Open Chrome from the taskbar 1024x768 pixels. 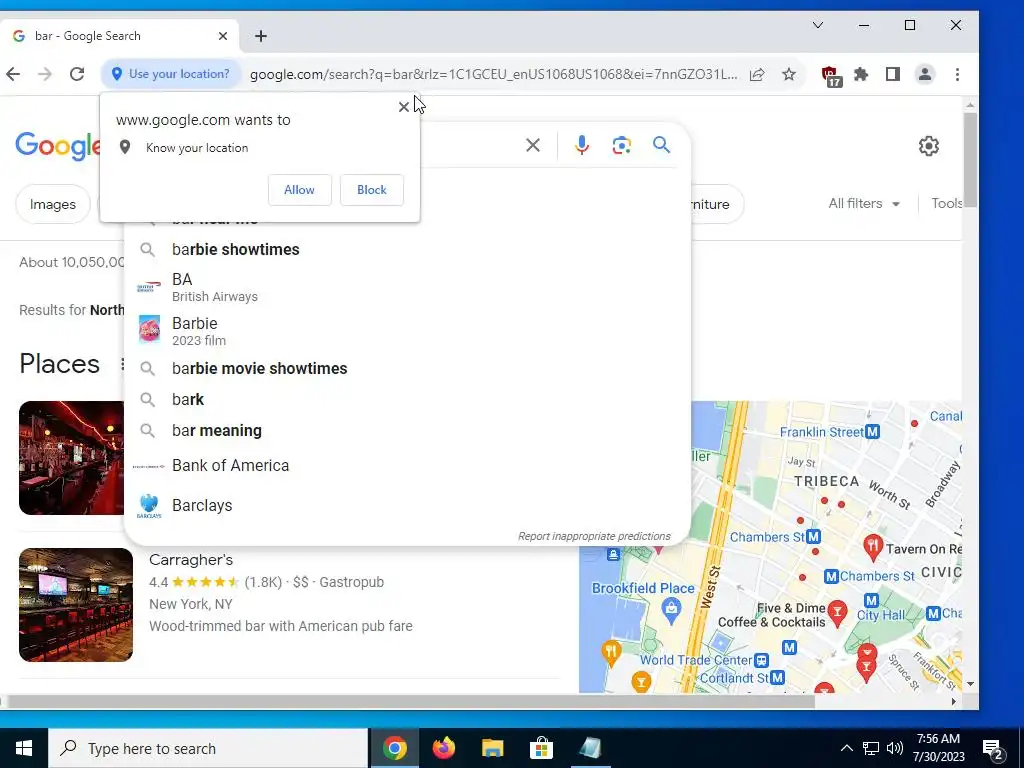pyautogui.click(x=394, y=748)
